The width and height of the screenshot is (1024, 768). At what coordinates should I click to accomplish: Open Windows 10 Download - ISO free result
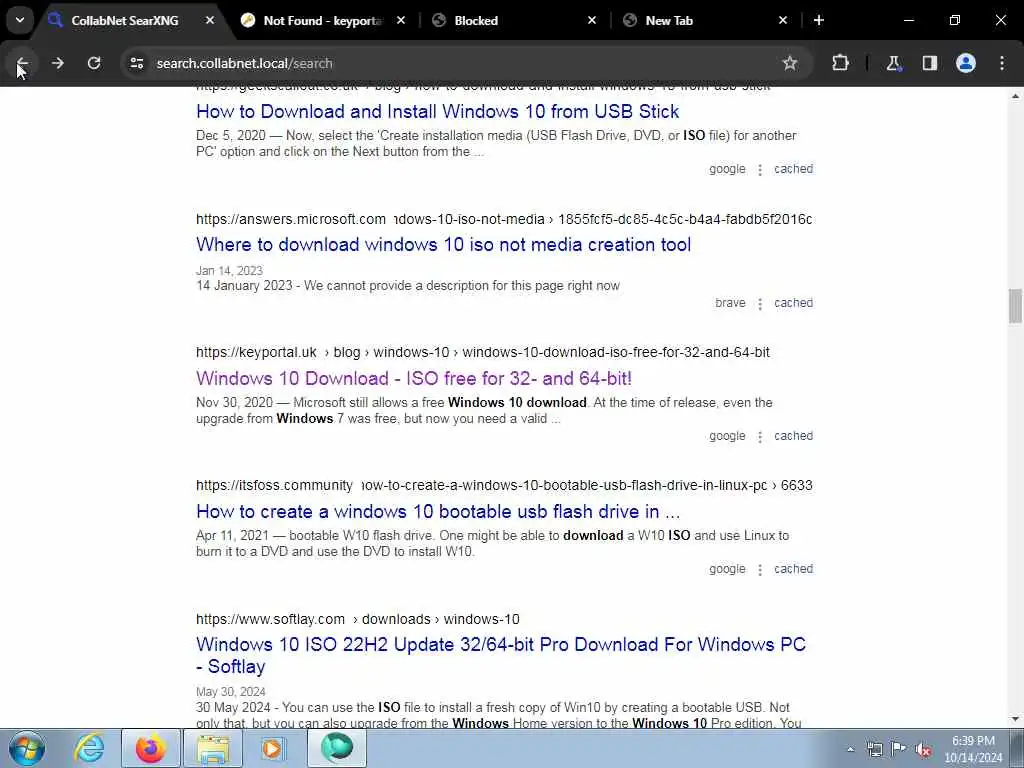[414, 378]
